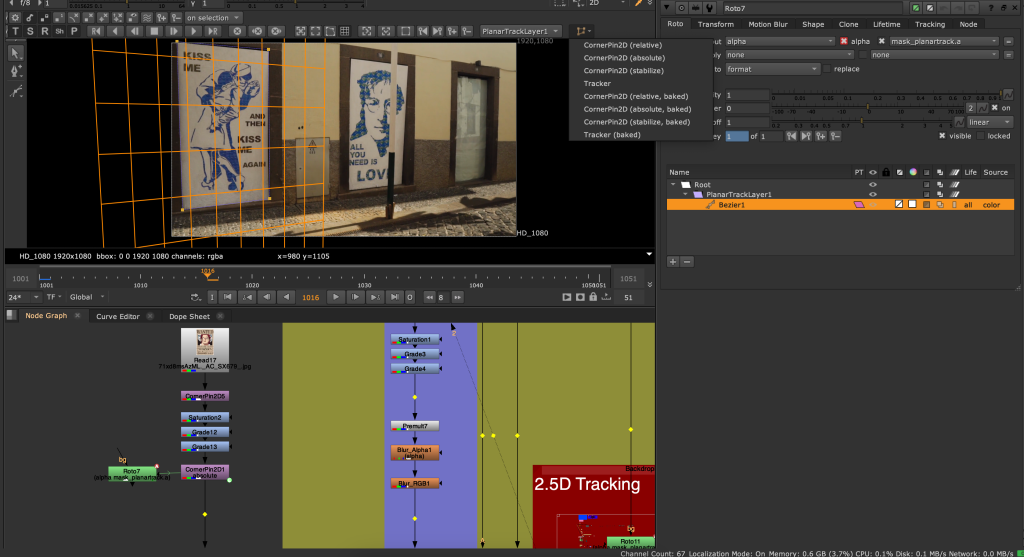Toggle the visible checkbox

pos(942,136)
